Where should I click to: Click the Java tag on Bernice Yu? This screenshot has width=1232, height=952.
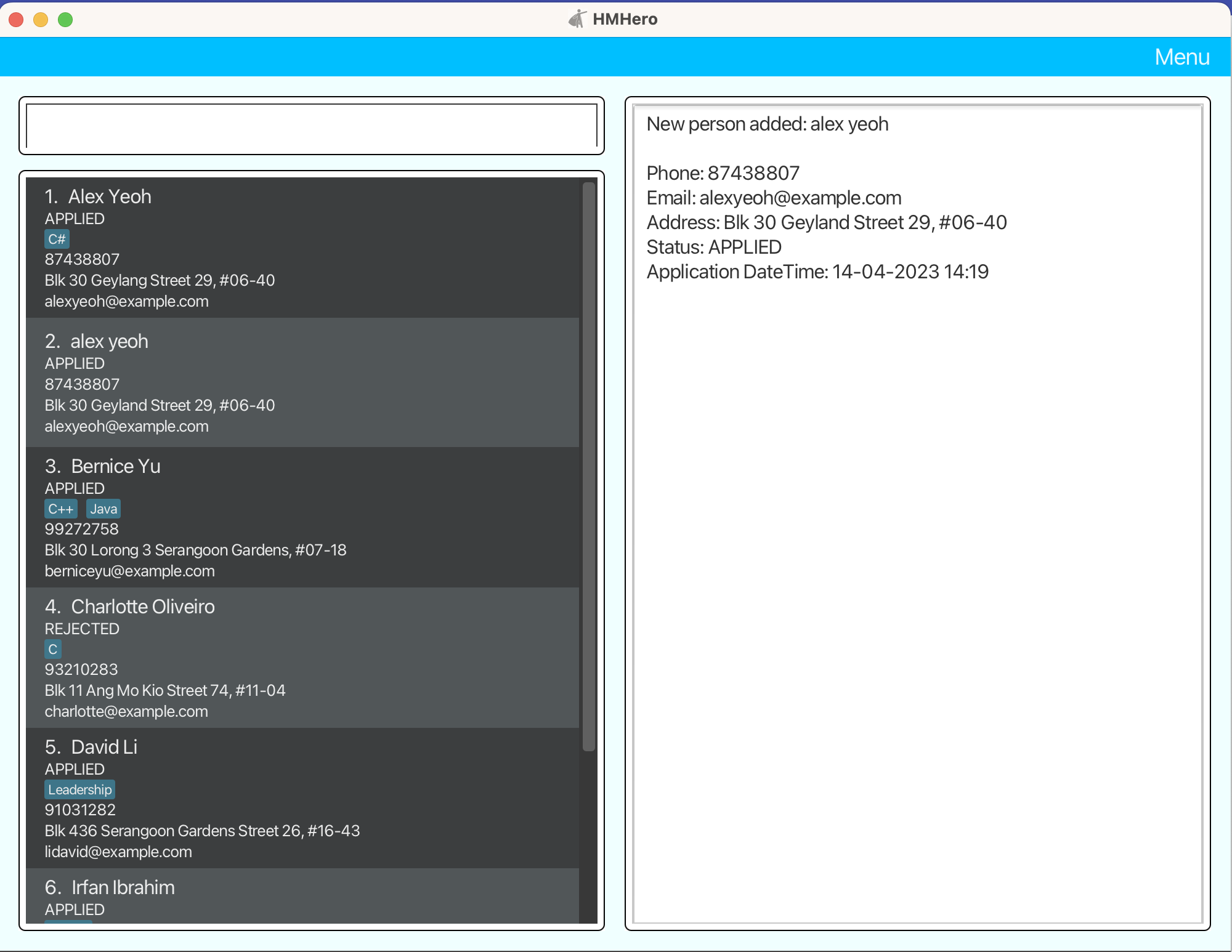(x=103, y=509)
